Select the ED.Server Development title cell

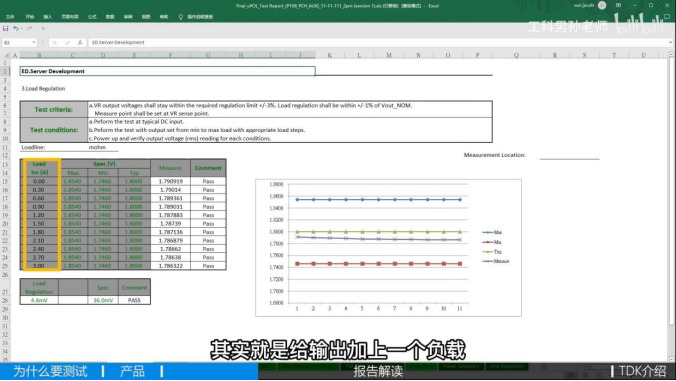[x=167, y=71]
